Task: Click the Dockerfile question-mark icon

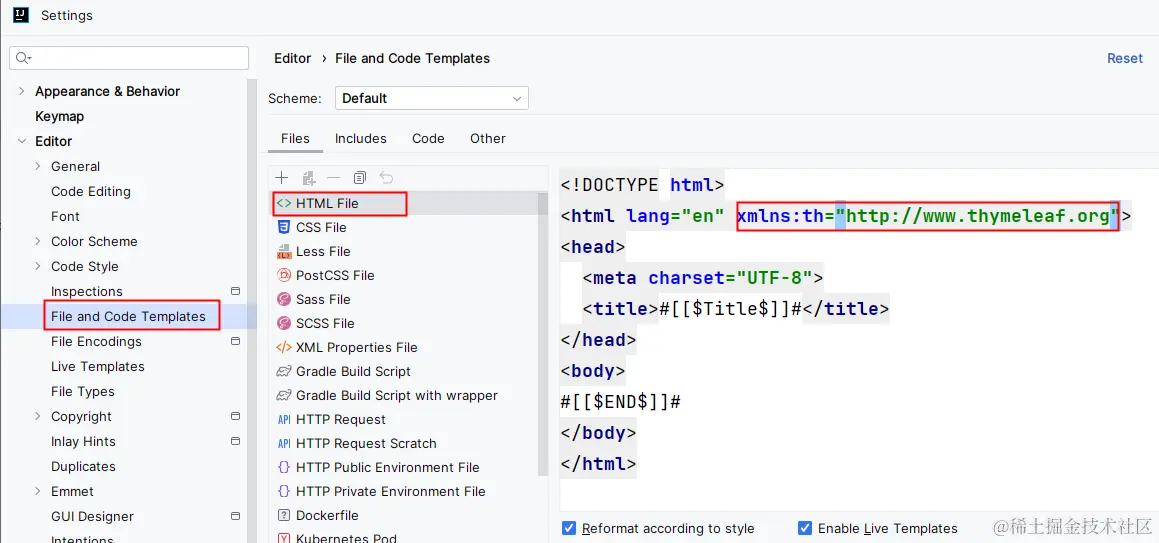Action: point(283,516)
